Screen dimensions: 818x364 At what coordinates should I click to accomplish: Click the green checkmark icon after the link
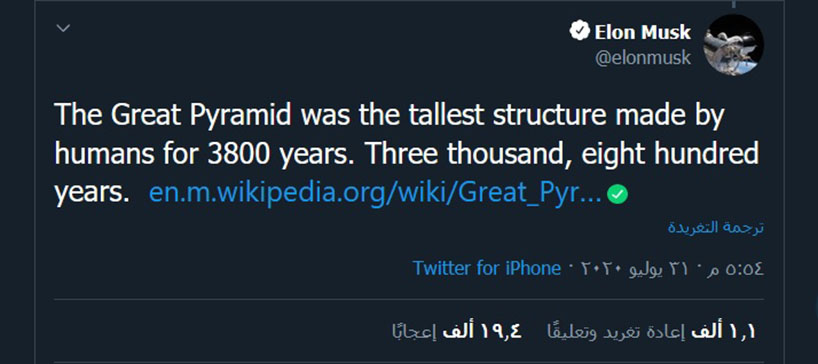click(618, 195)
